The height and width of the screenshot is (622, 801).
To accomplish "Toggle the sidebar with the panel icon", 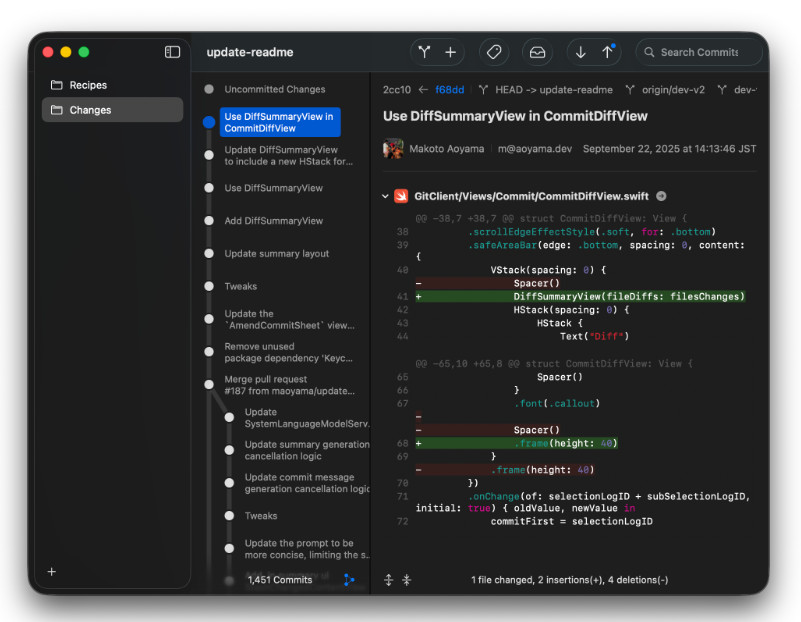I will [172, 52].
